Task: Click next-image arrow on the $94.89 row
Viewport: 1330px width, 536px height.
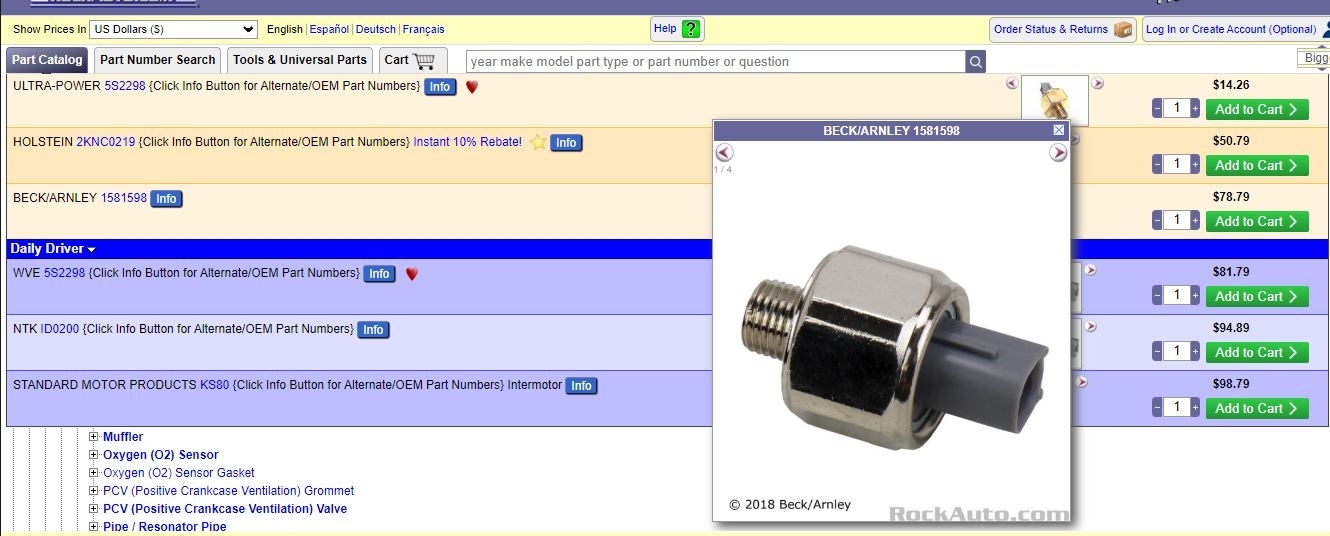Action: pos(1091,326)
